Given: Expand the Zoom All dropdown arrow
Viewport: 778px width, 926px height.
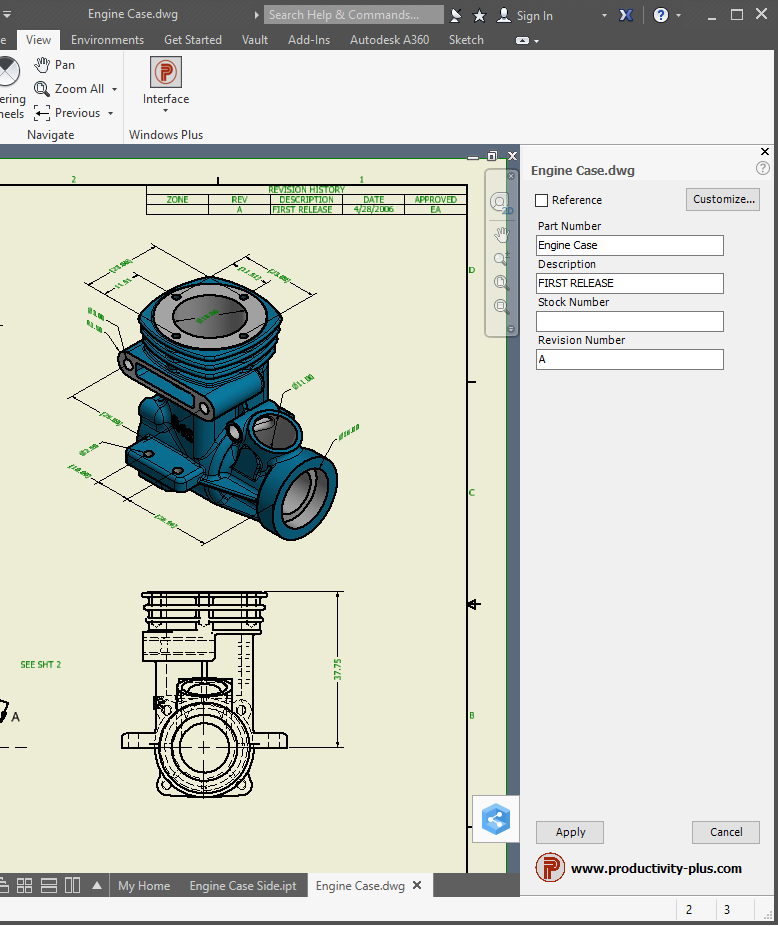Looking at the screenshot, I should (x=114, y=89).
